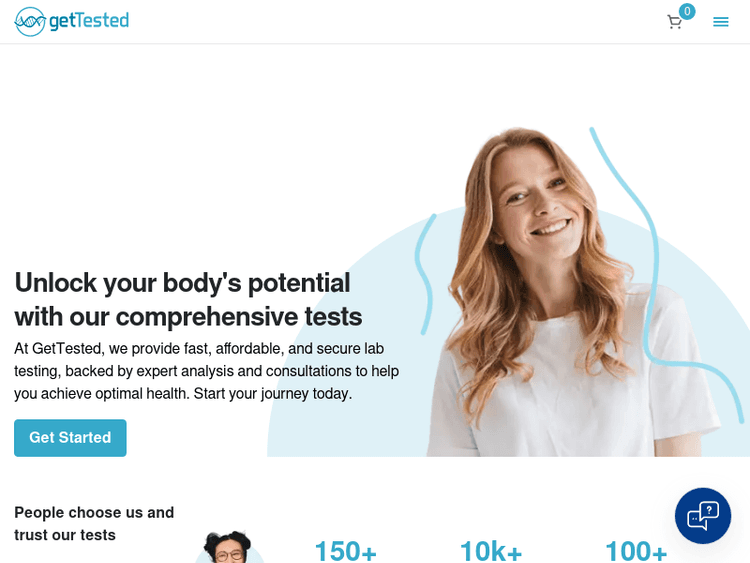Click the 150+ statistic figure
The image size is (750, 563).
[345, 551]
